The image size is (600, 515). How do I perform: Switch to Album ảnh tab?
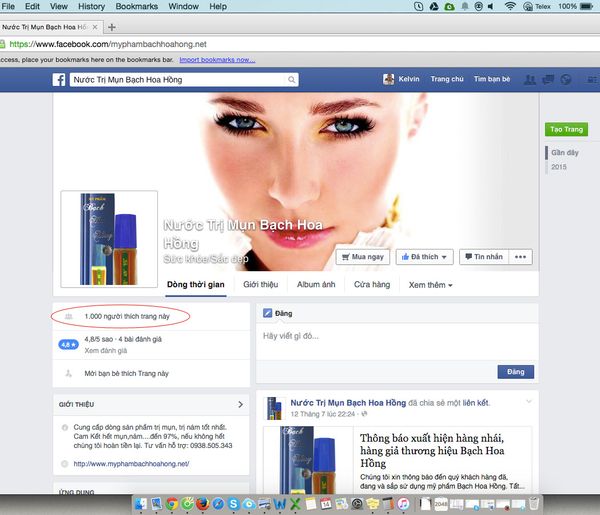pos(316,285)
